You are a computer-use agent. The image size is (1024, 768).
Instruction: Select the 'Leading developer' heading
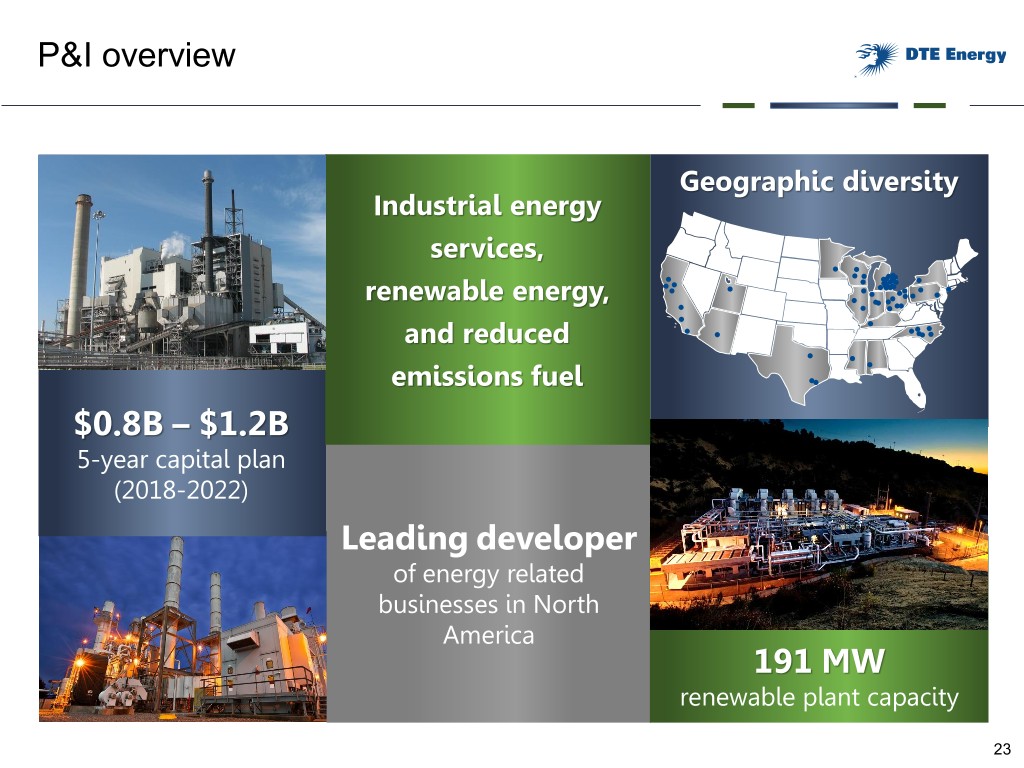point(488,538)
